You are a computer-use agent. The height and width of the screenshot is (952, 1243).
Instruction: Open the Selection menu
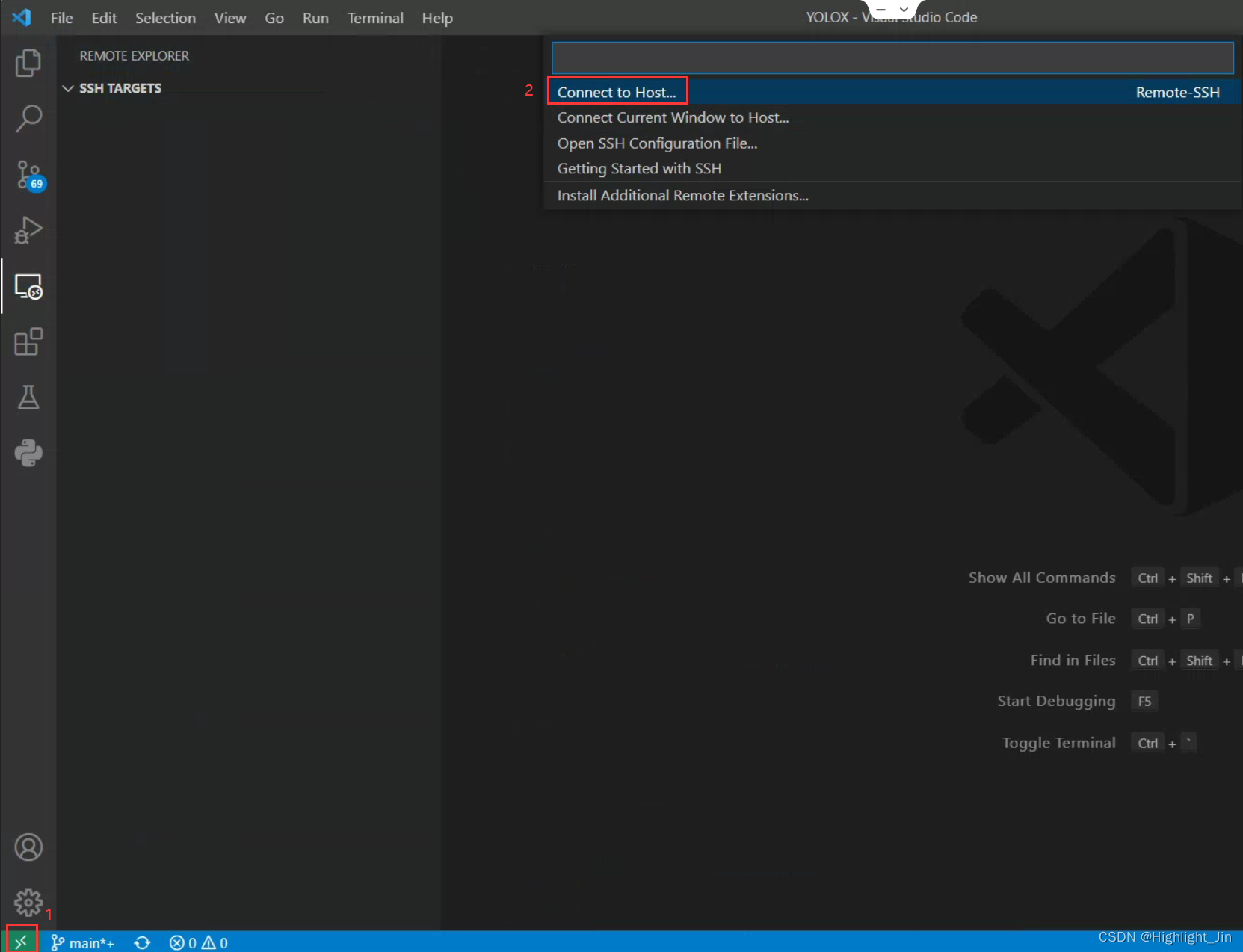click(165, 18)
